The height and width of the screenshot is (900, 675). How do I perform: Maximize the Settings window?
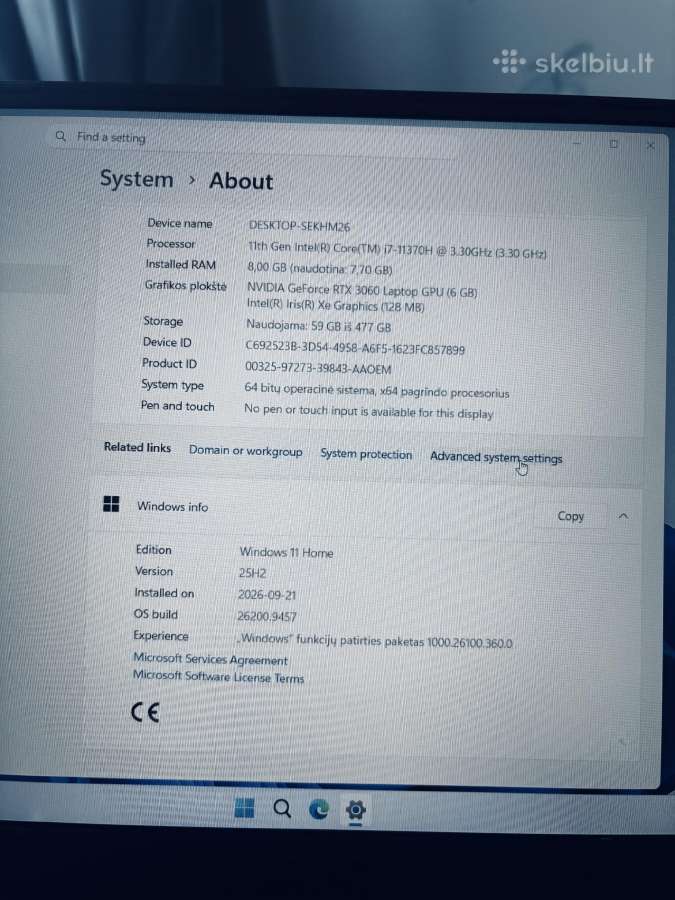click(614, 144)
